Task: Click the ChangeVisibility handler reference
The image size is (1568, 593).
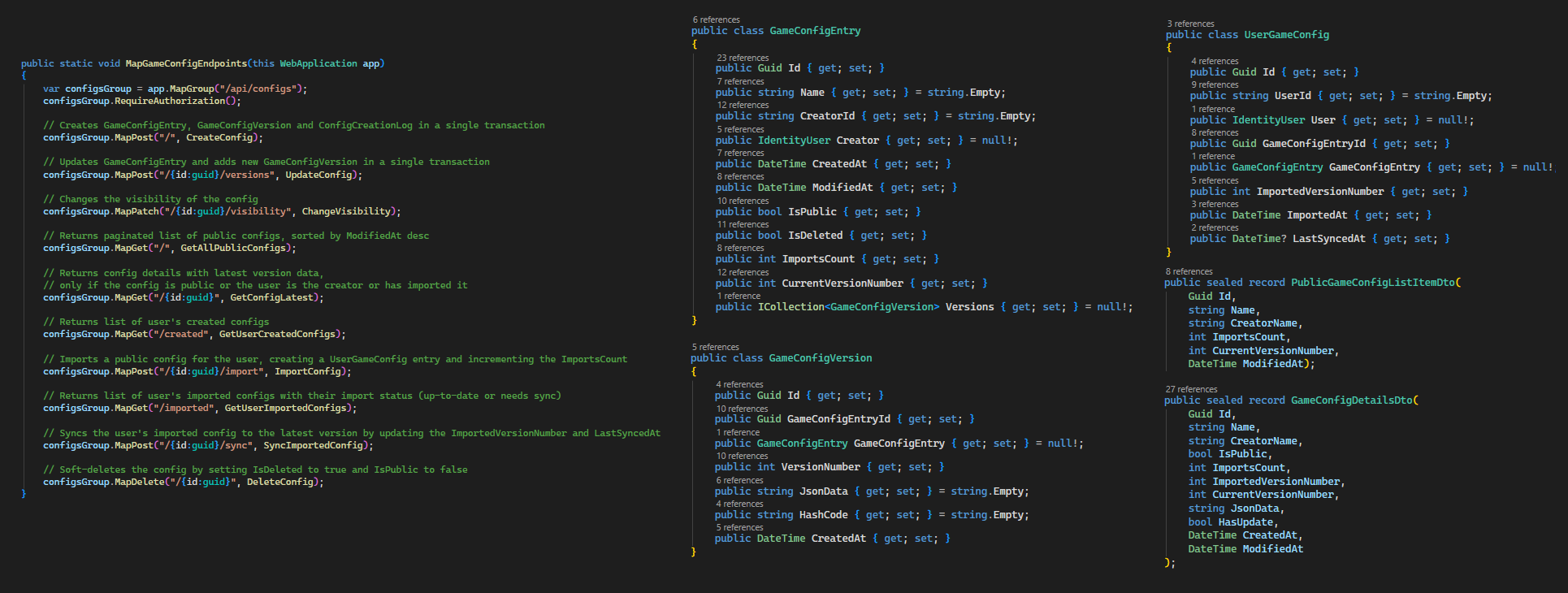Action: (346, 211)
